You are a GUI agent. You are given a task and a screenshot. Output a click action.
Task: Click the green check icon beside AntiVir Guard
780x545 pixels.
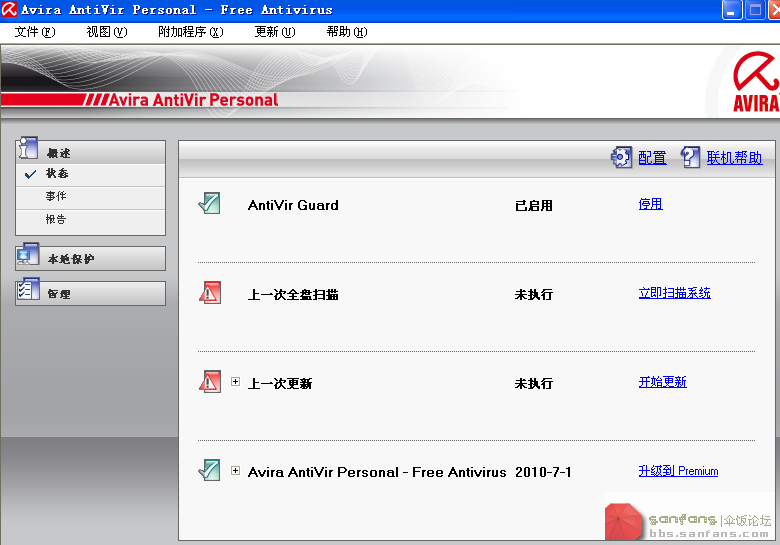209,204
